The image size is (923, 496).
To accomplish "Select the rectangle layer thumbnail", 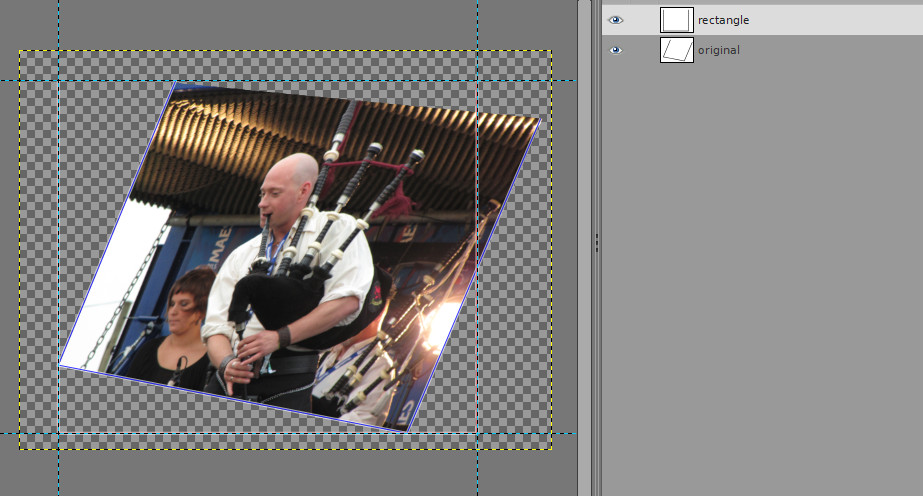I will pos(676,20).
